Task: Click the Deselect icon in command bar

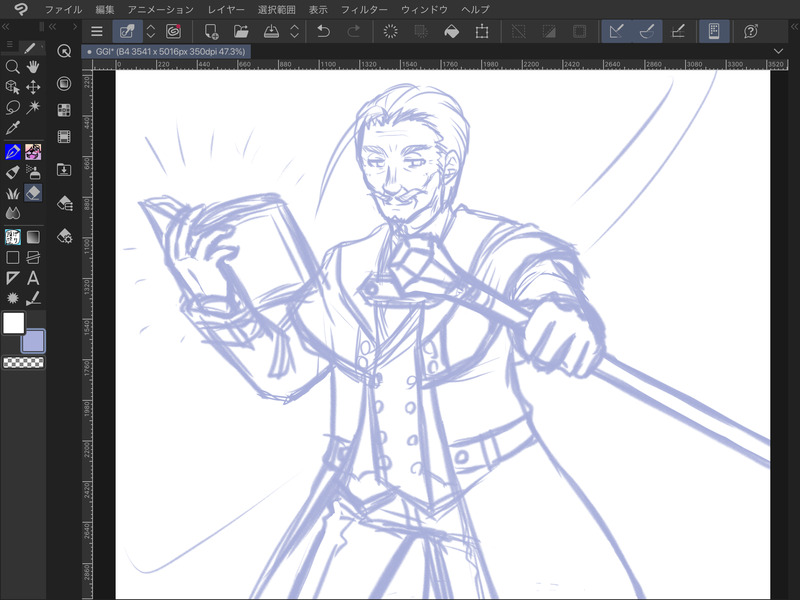Action: [518, 32]
